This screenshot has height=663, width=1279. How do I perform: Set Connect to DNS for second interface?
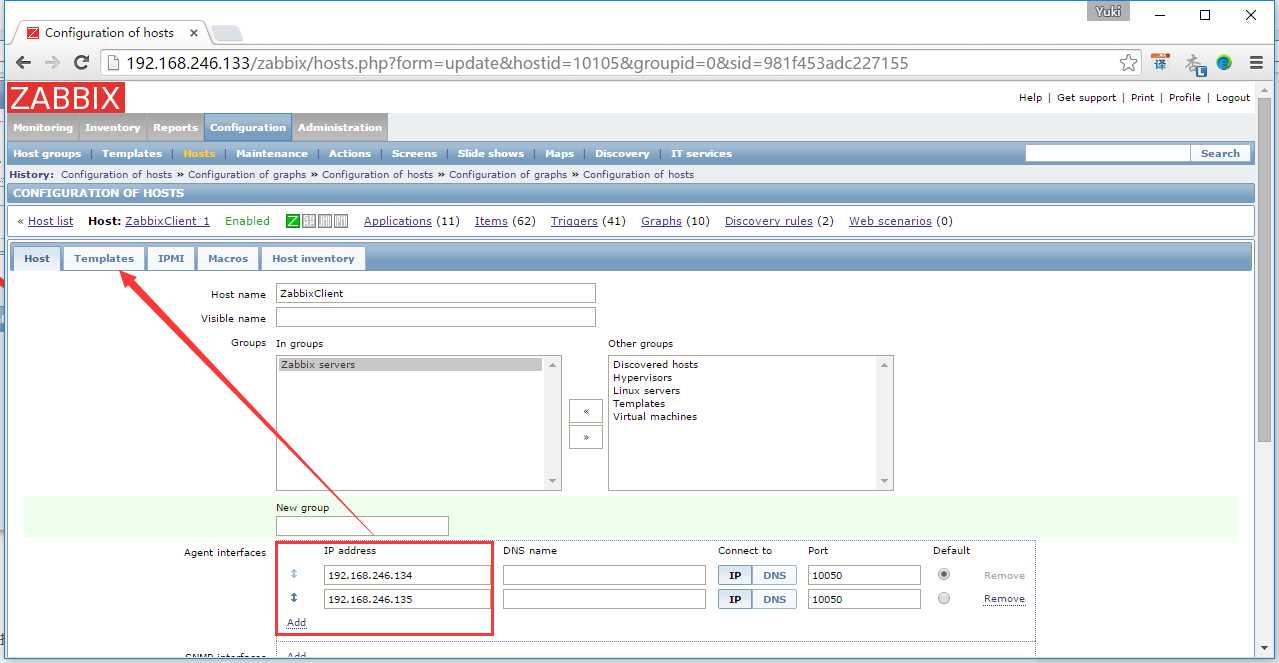pyautogui.click(x=774, y=599)
